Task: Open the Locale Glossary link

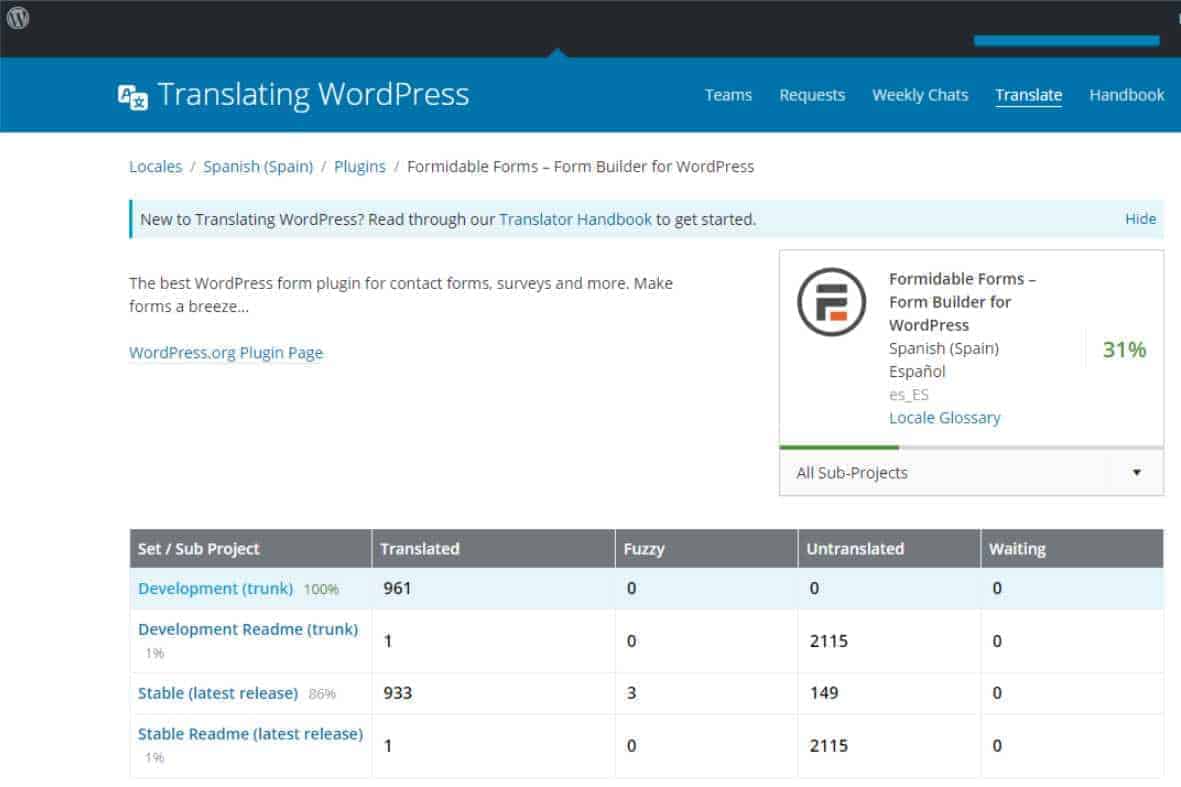Action: tap(944, 417)
